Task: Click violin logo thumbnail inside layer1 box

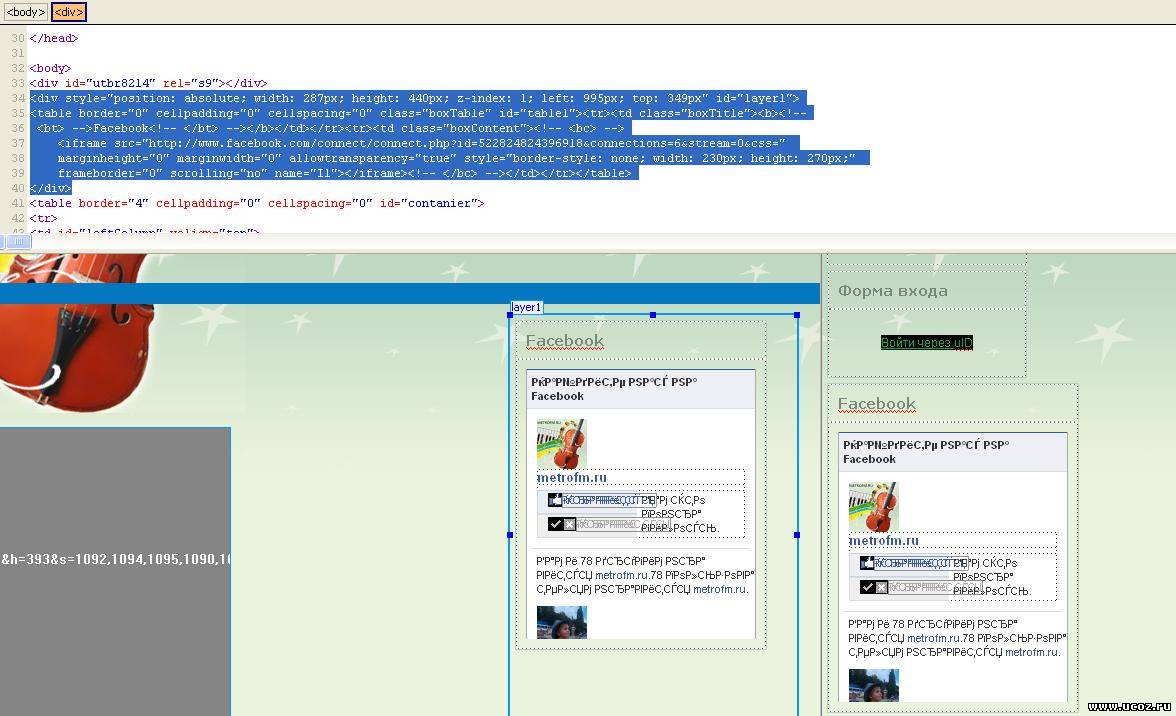Action: 561,443
